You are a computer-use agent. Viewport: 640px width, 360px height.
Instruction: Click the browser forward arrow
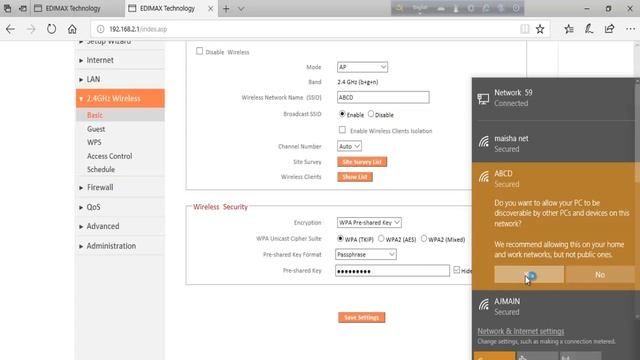tap(31, 29)
